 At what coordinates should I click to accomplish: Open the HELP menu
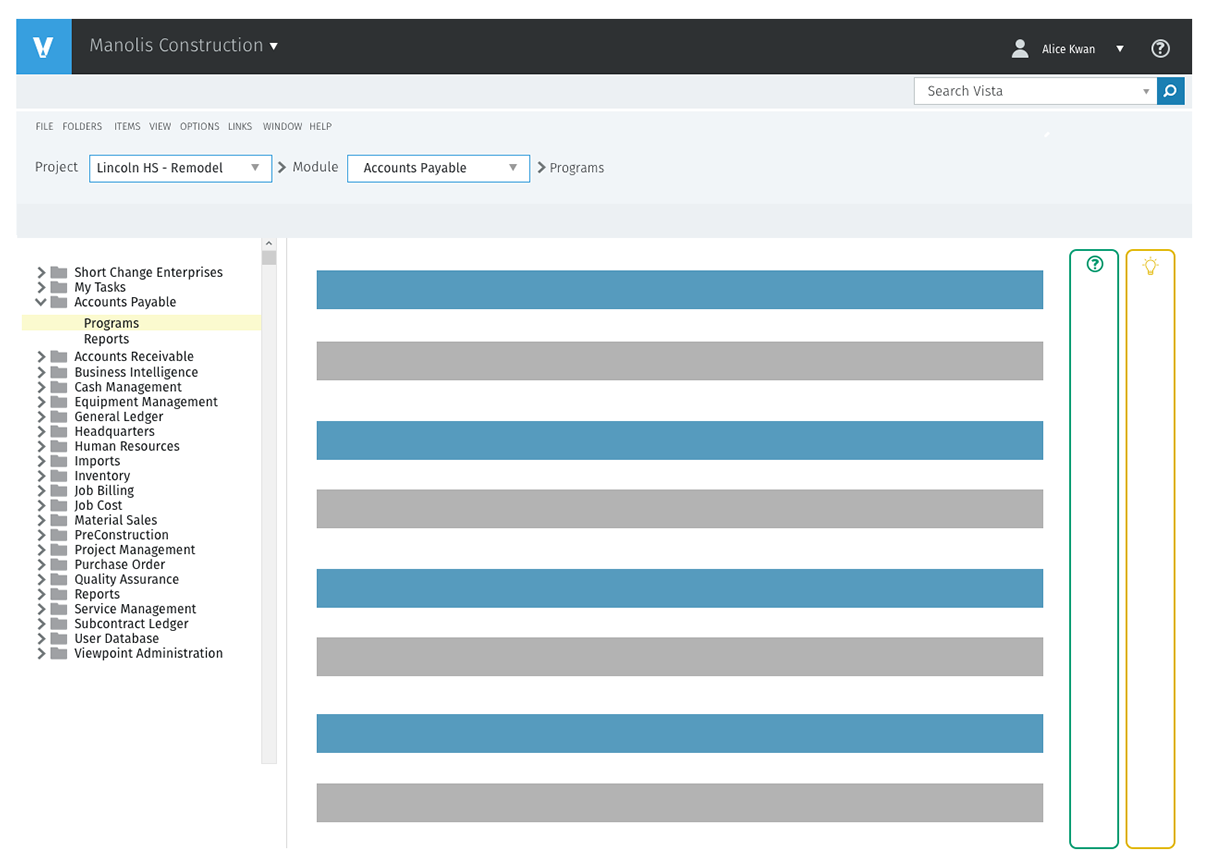320,127
